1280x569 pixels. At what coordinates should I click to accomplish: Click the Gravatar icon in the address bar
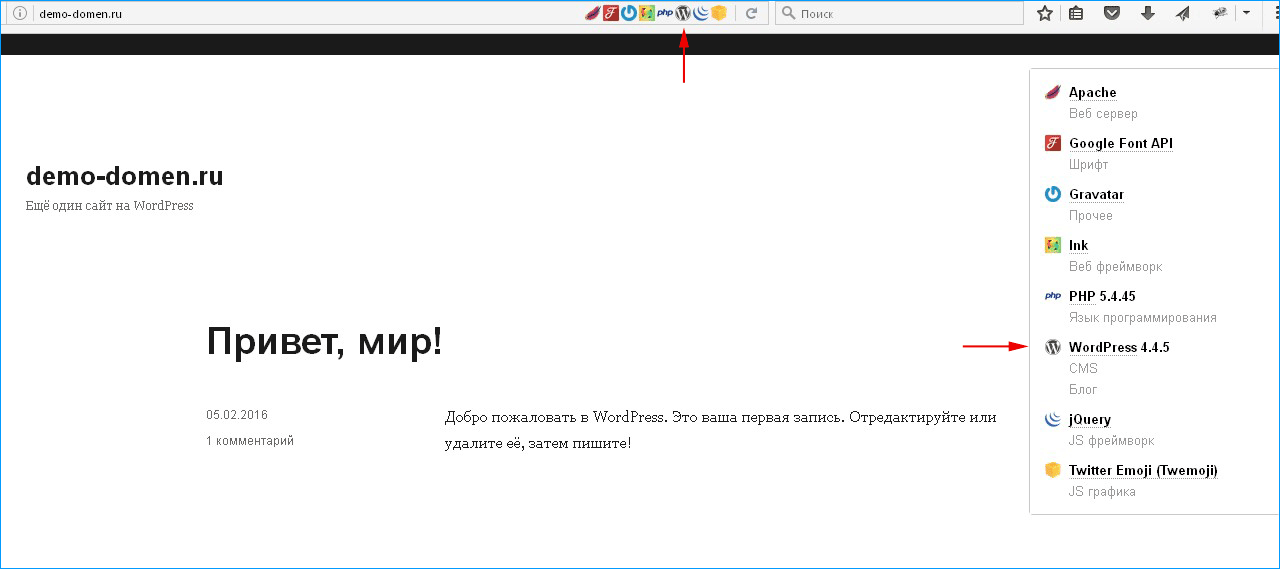628,13
